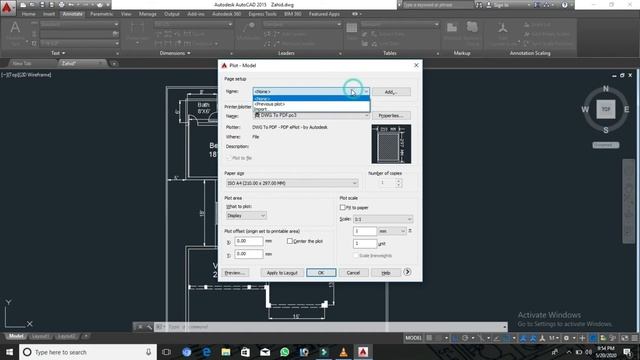Viewport: 640px width, 360px height.
Task: Open the Page setup Name dropdown arrow
Action: click(x=366, y=91)
